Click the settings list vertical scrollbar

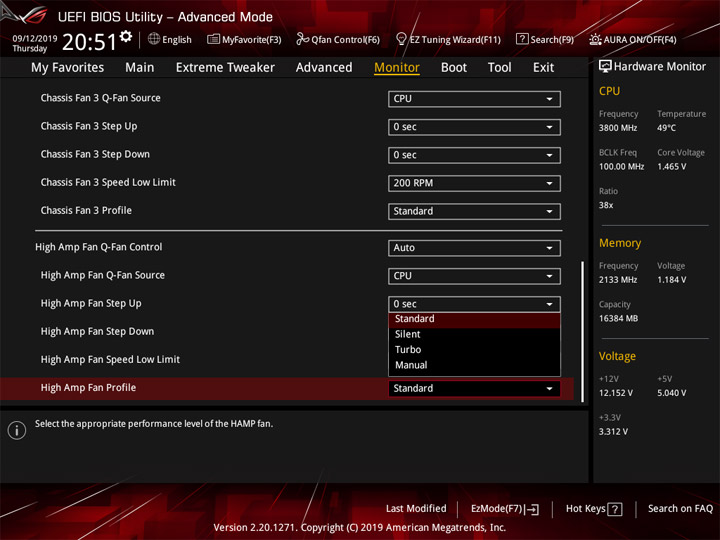pyautogui.click(x=583, y=332)
